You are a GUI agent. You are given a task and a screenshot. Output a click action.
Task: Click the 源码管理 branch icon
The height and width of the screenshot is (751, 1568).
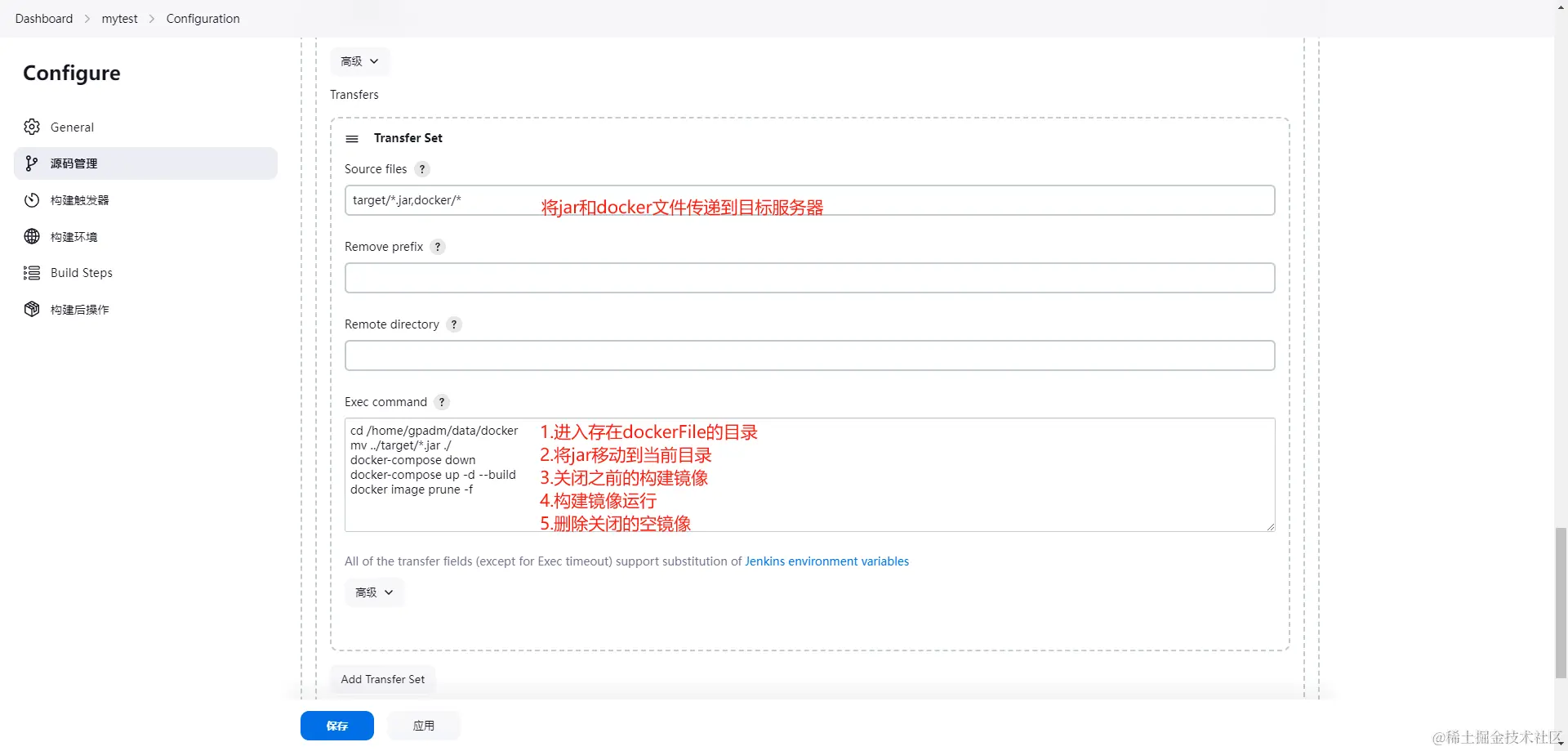point(32,163)
